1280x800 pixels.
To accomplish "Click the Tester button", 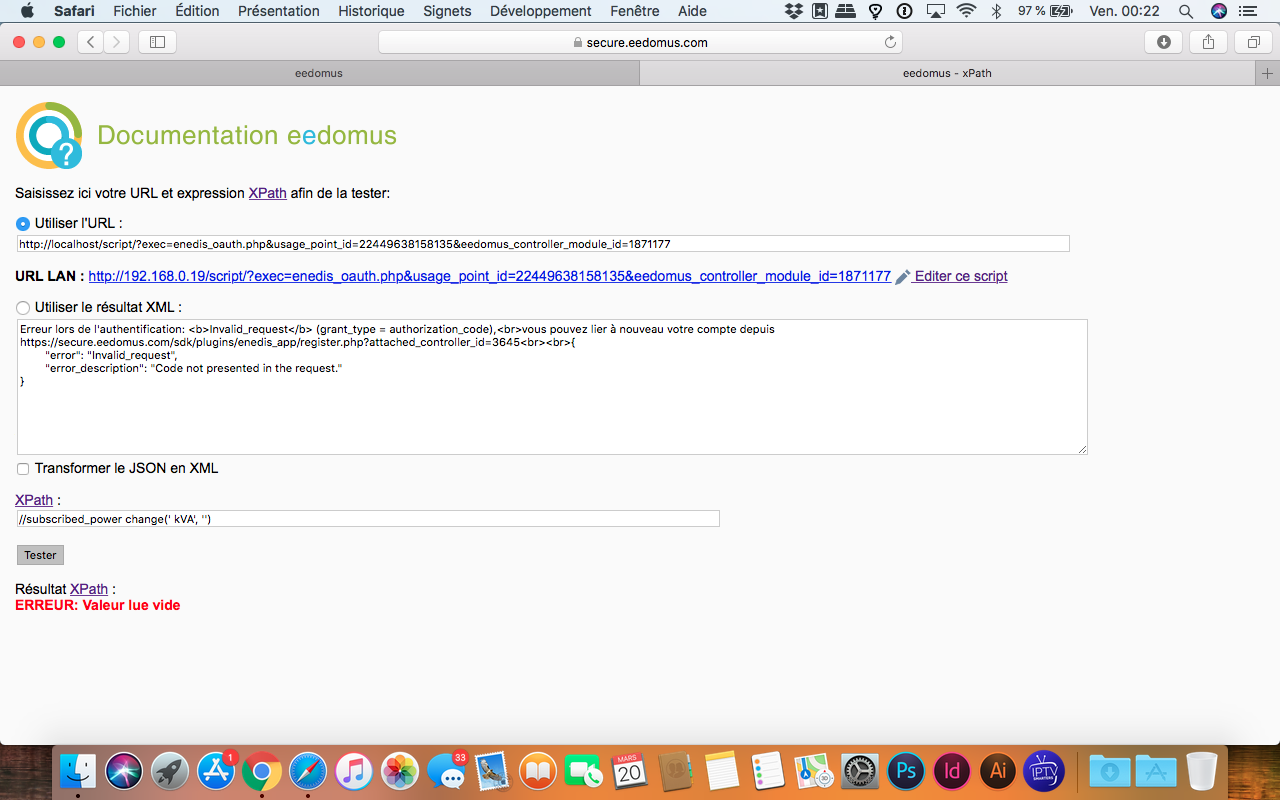I will pos(41,555).
